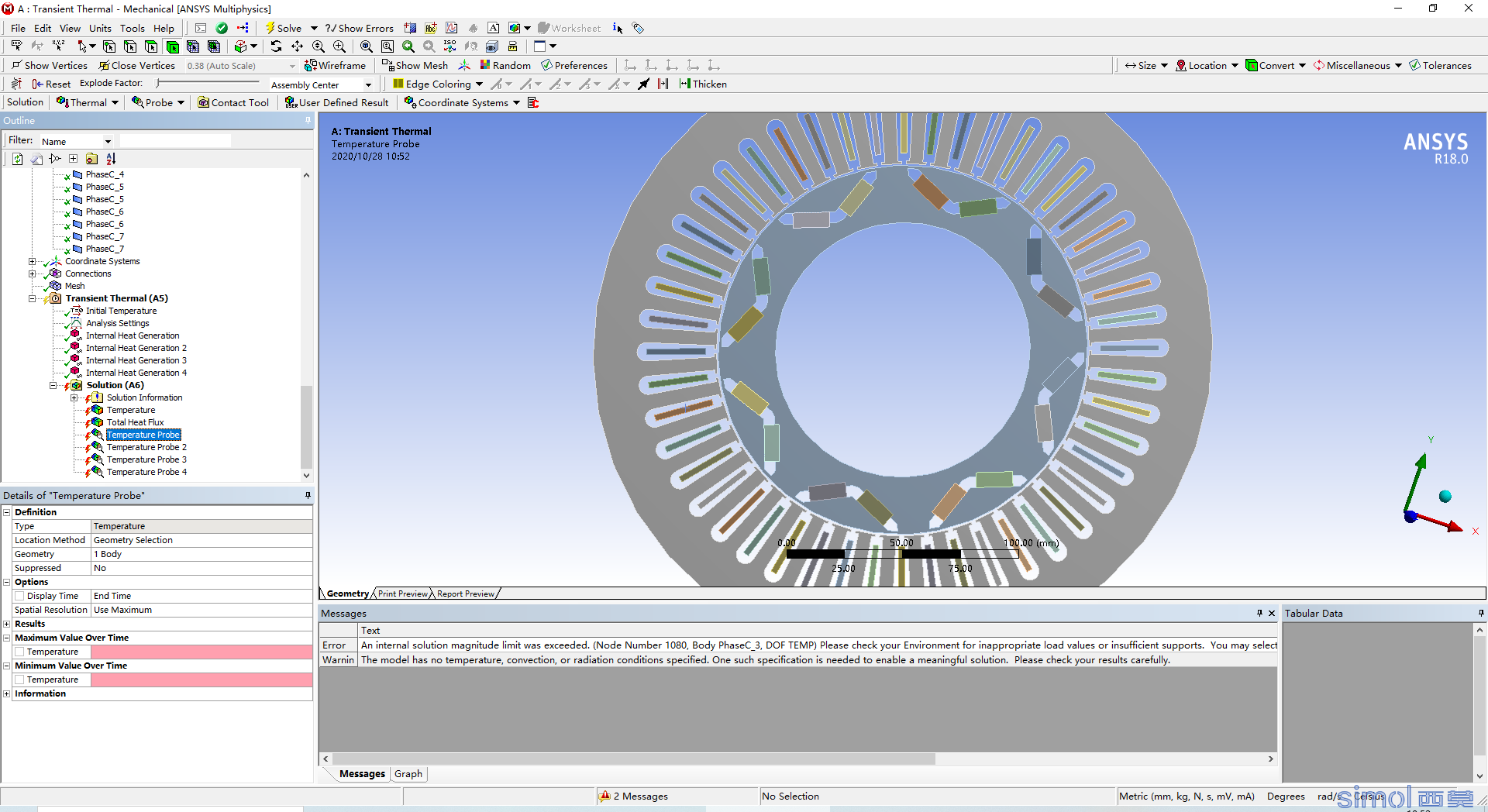Click the Rotate view tool icon
This screenshot has height=812, width=1488.
(276, 46)
